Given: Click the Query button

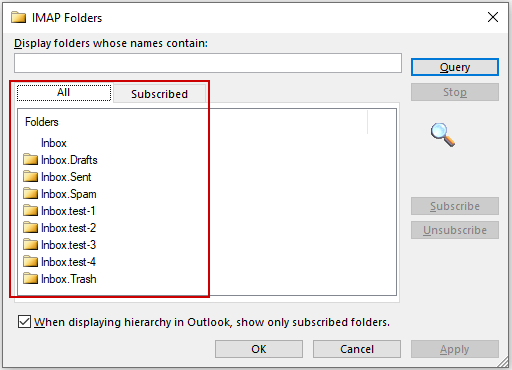Looking at the screenshot, I should [455, 67].
